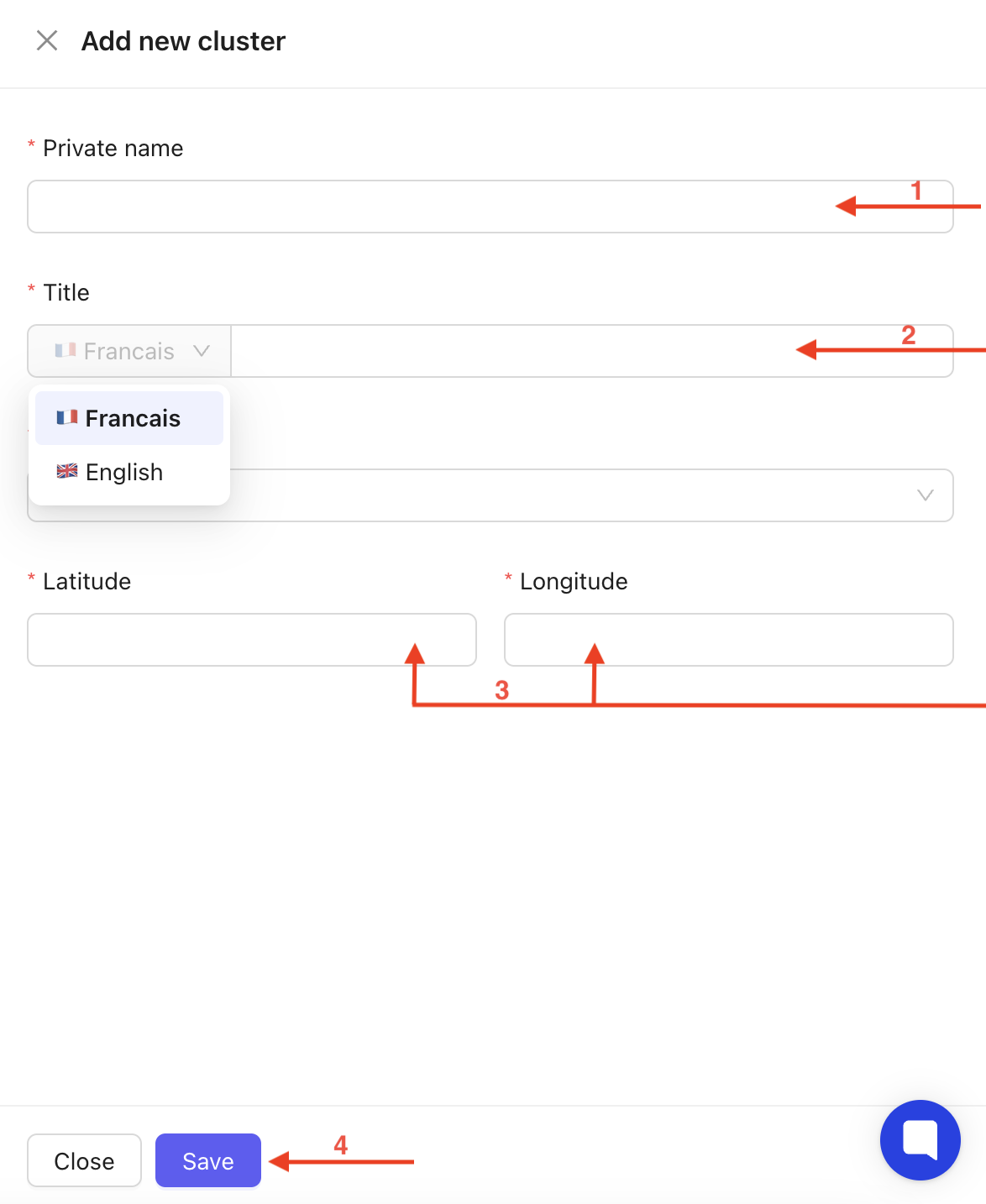Focus the Private name input field
The height and width of the screenshot is (1204, 986).
click(x=420, y=207)
